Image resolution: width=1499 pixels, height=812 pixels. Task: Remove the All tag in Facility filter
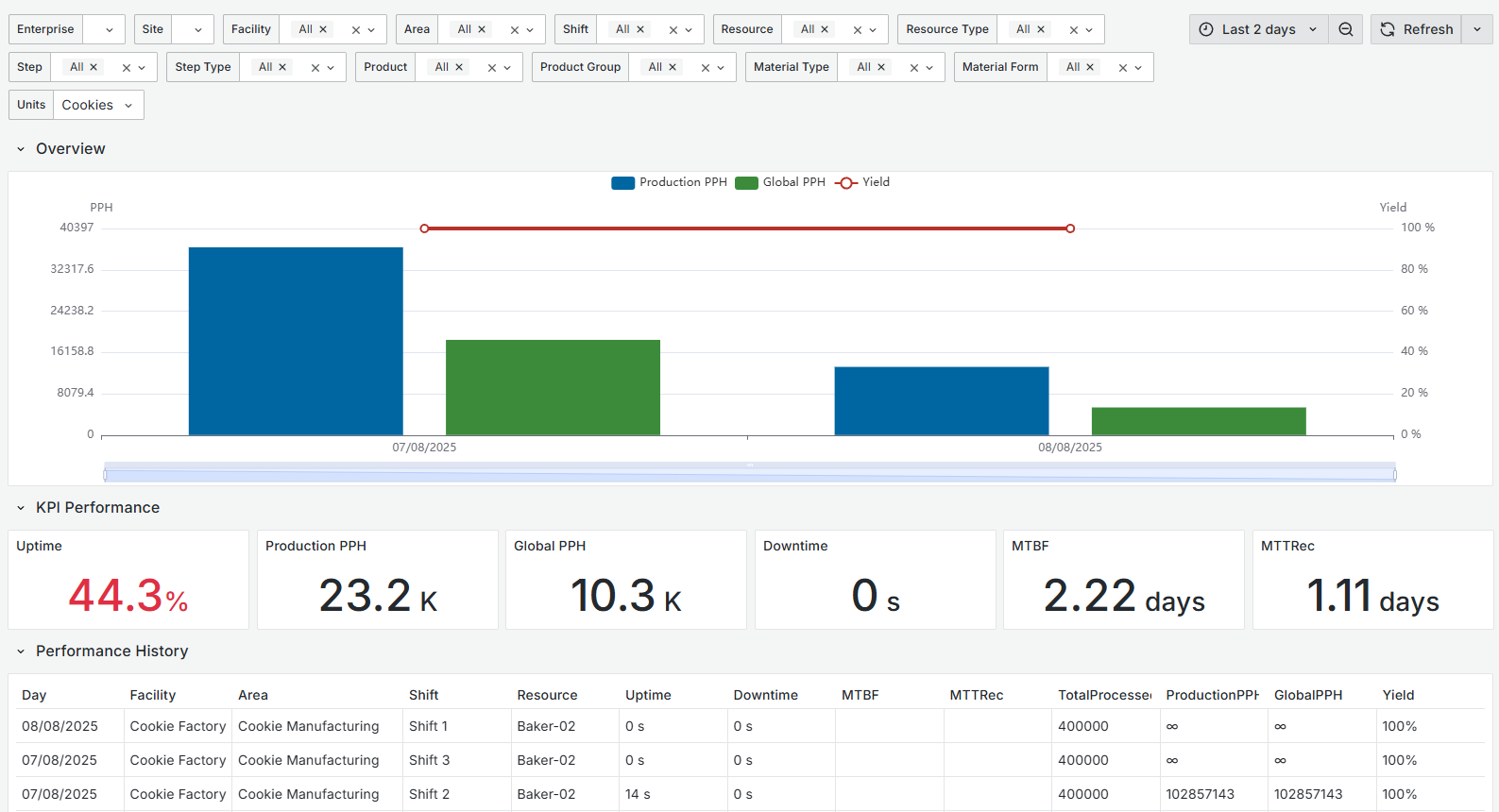coord(323,29)
